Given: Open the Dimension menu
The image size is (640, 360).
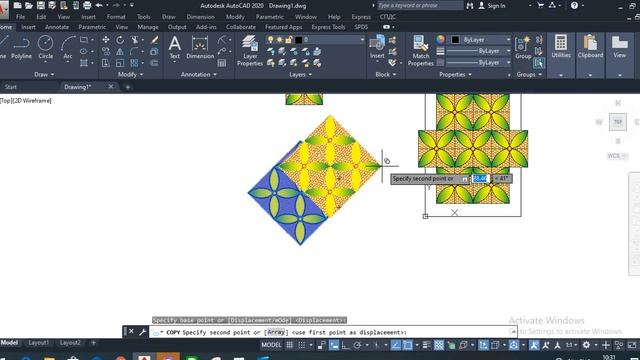Looking at the screenshot, I should tap(200, 17).
